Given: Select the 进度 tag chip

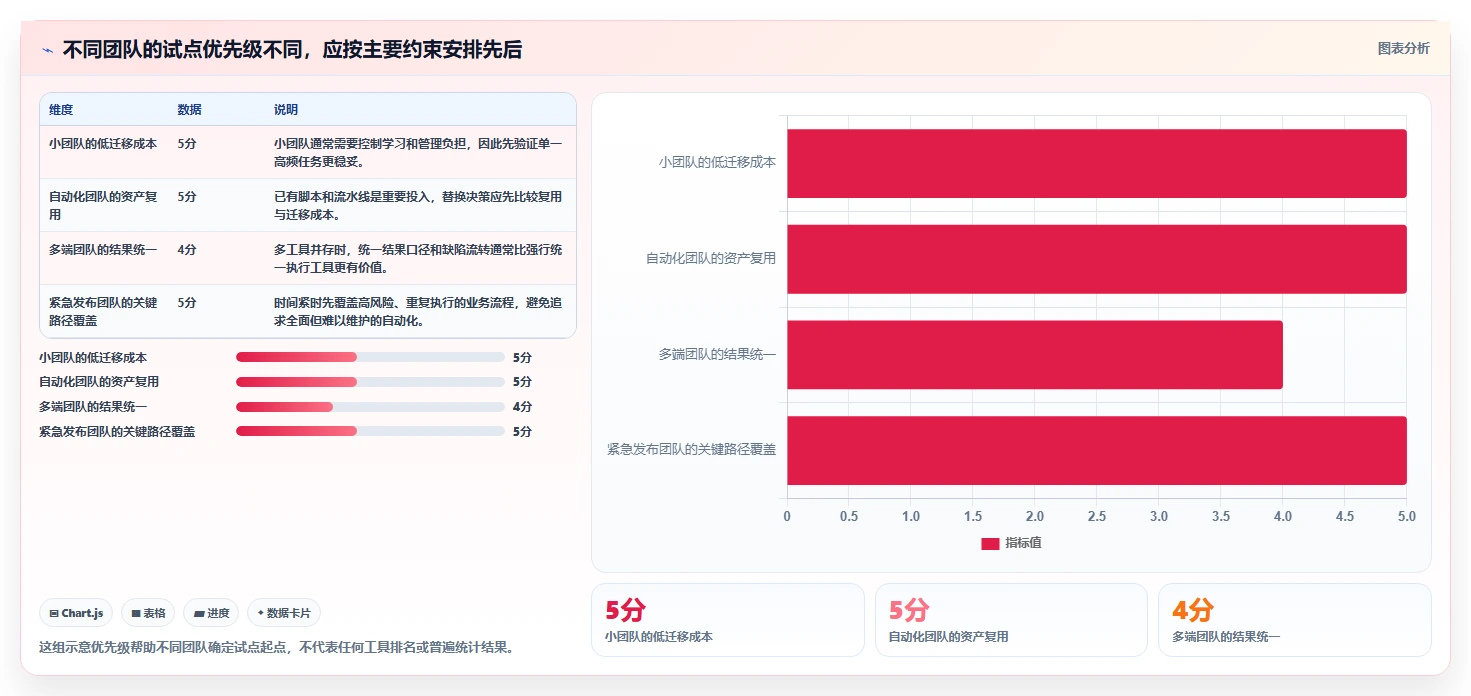Looking at the screenshot, I should click(x=211, y=613).
